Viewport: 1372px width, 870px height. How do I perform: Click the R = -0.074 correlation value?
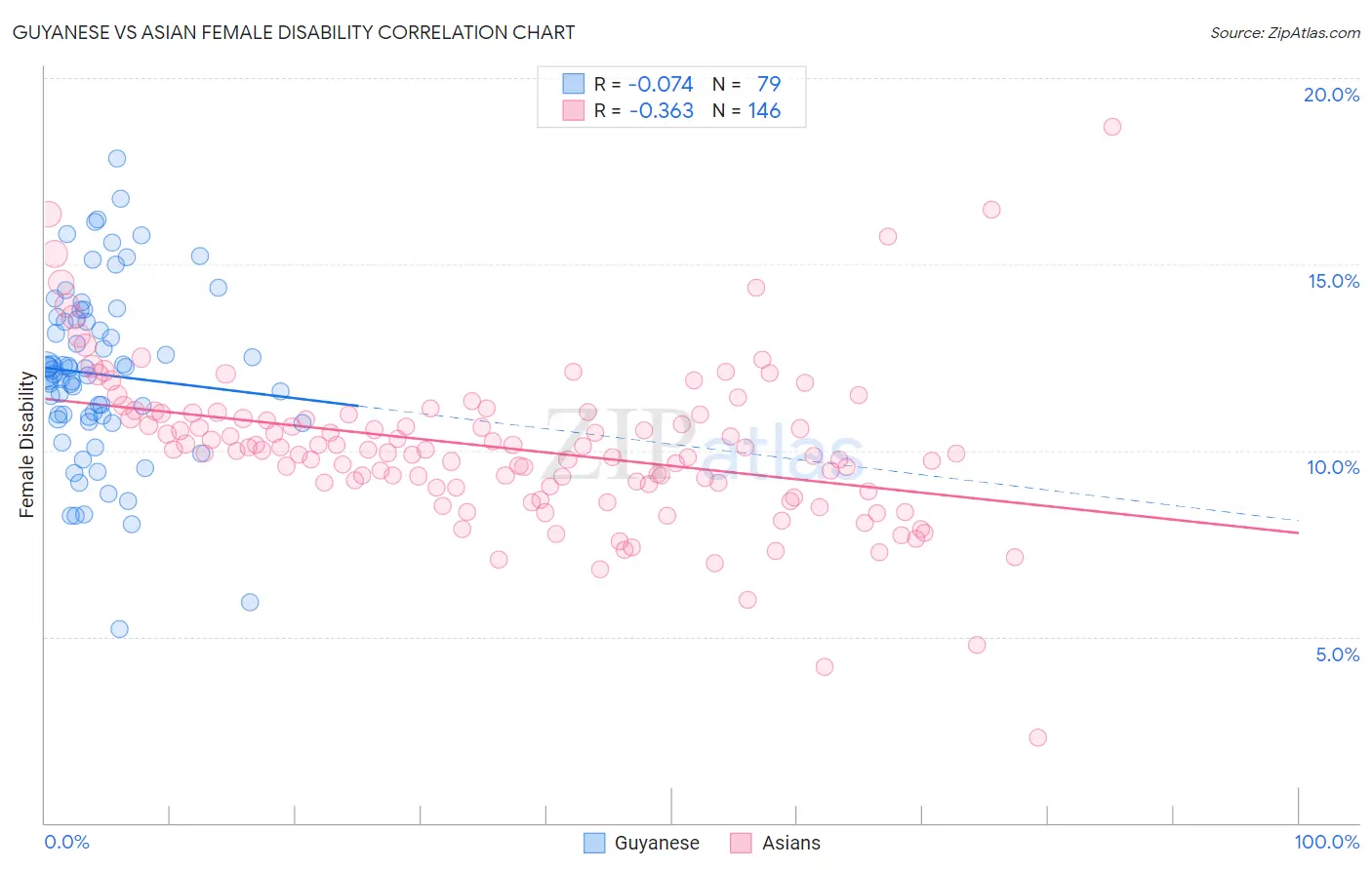[x=644, y=84]
